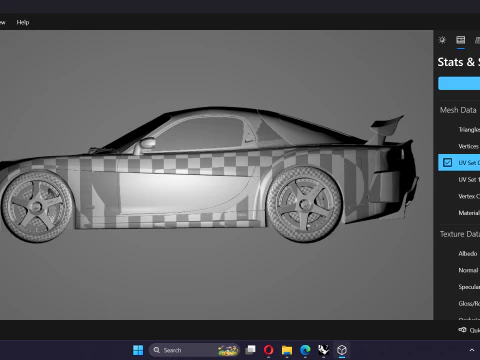Select the Normal texture row
The height and width of the screenshot is (360, 480).
click(x=459, y=270)
